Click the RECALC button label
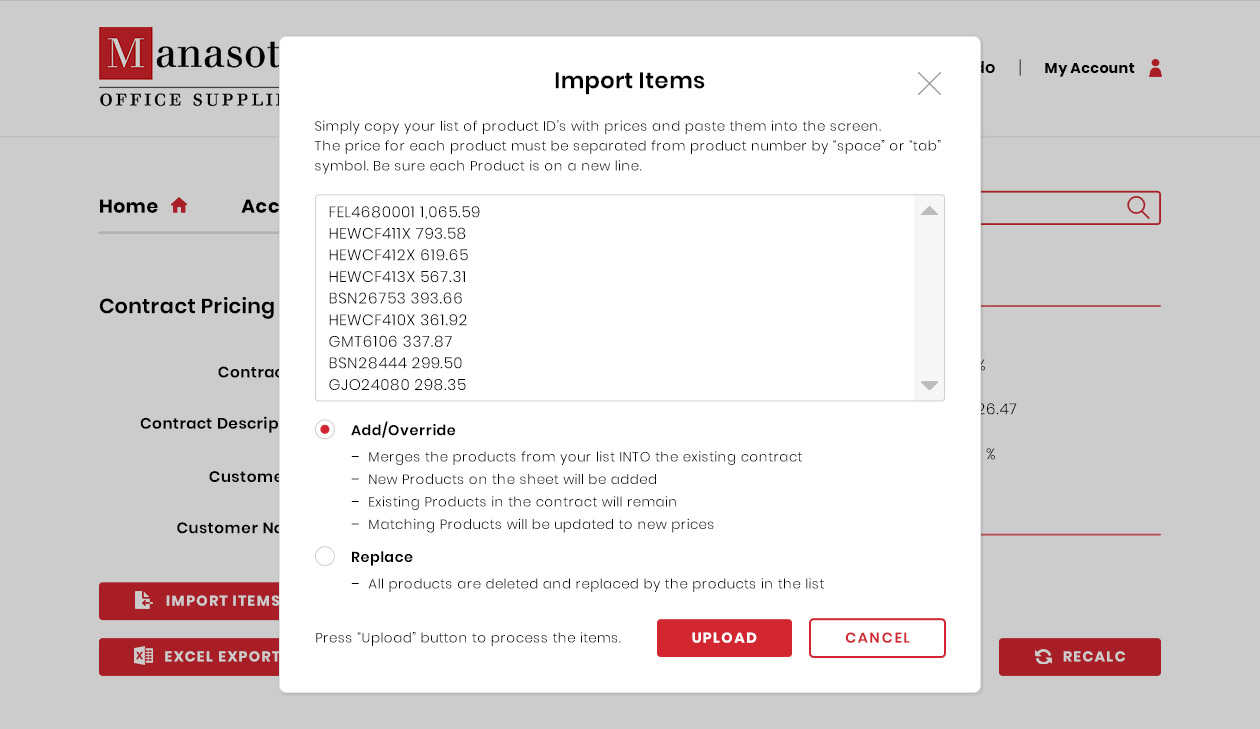The height and width of the screenshot is (729, 1260). coord(1094,657)
